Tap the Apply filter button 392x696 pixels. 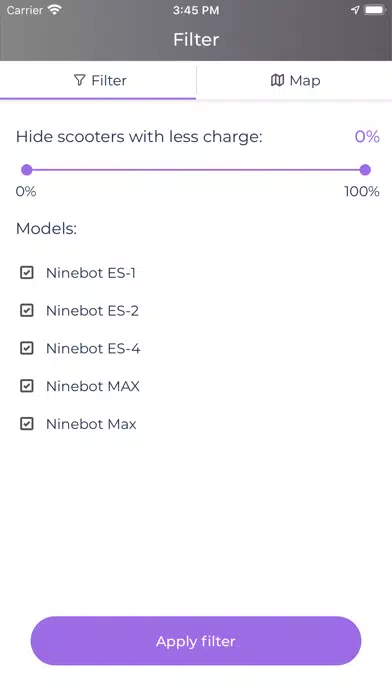(196, 641)
